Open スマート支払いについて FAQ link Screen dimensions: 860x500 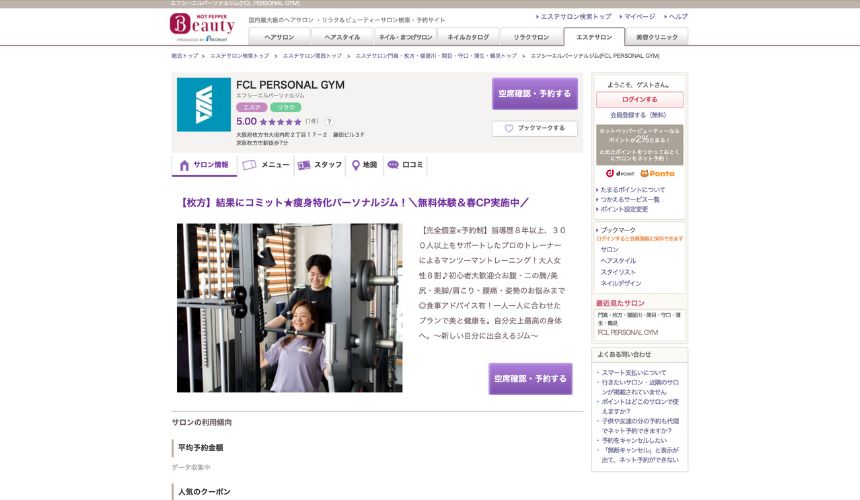tap(634, 373)
